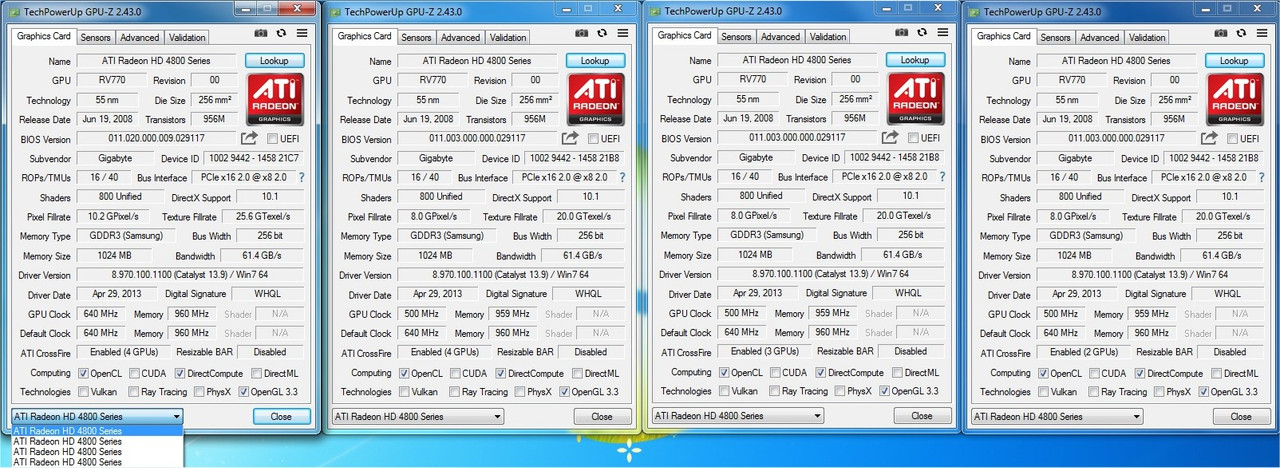Click the BIOS share icon in the 2 GPUs window
1280x468 pixels.
click(1209, 138)
